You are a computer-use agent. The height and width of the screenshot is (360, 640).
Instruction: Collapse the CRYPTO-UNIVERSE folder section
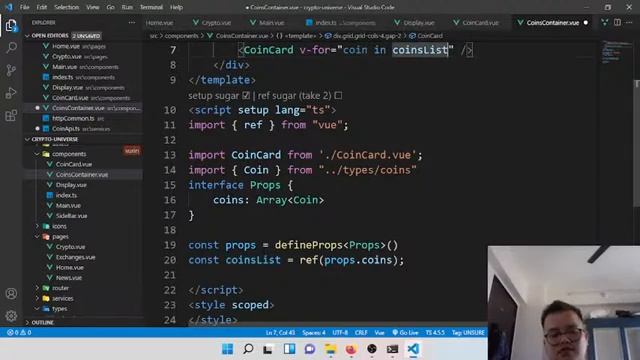tap(27, 139)
